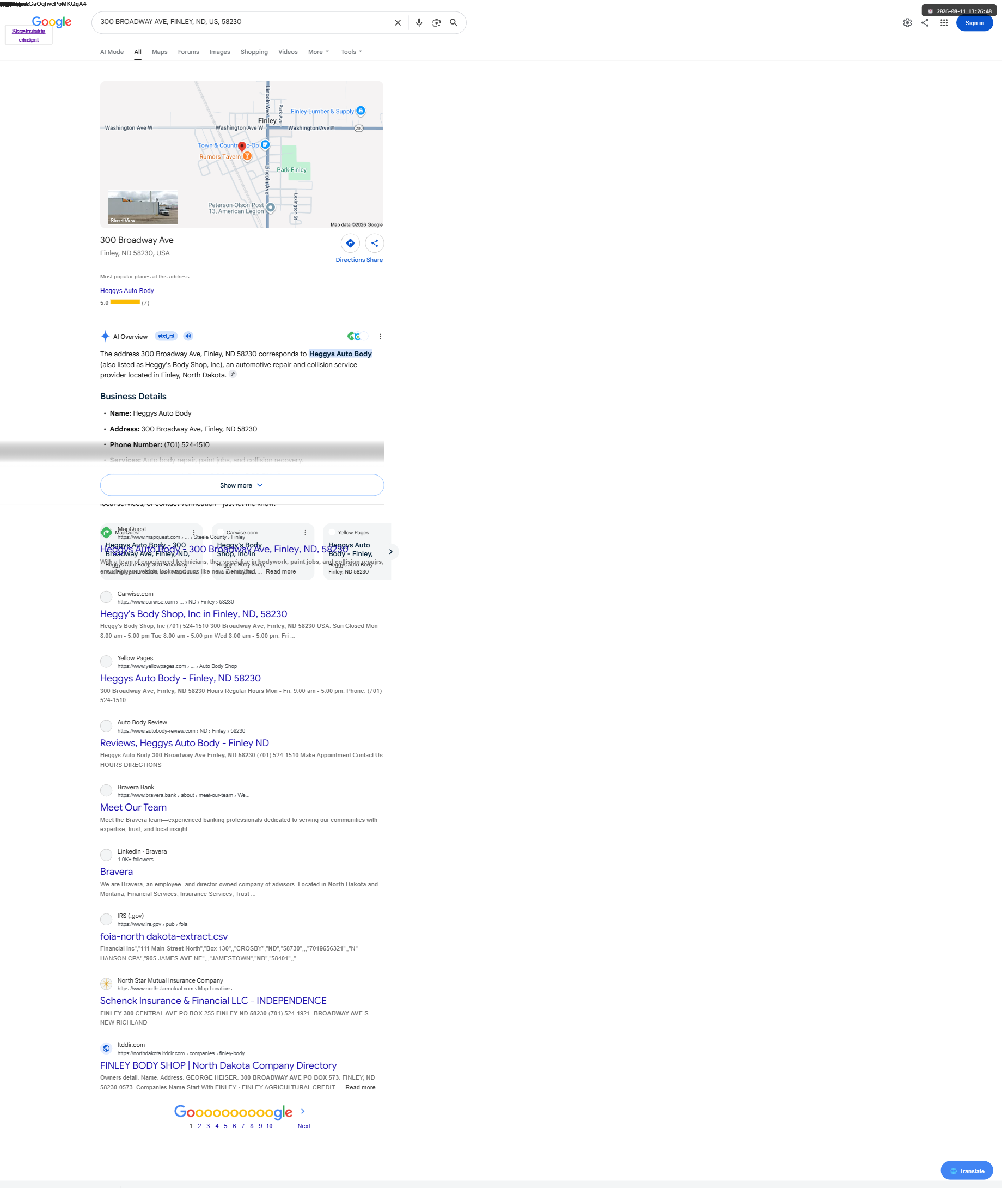
Task: Select the All results tab
Action: pyautogui.click(x=138, y=52)
